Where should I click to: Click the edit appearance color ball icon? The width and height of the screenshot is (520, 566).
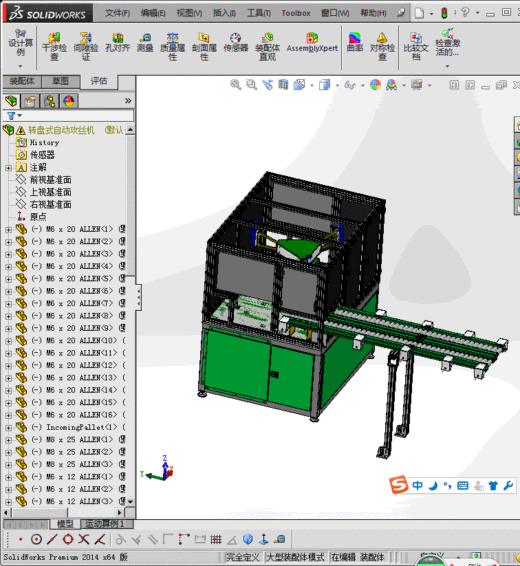click(375, 85)
